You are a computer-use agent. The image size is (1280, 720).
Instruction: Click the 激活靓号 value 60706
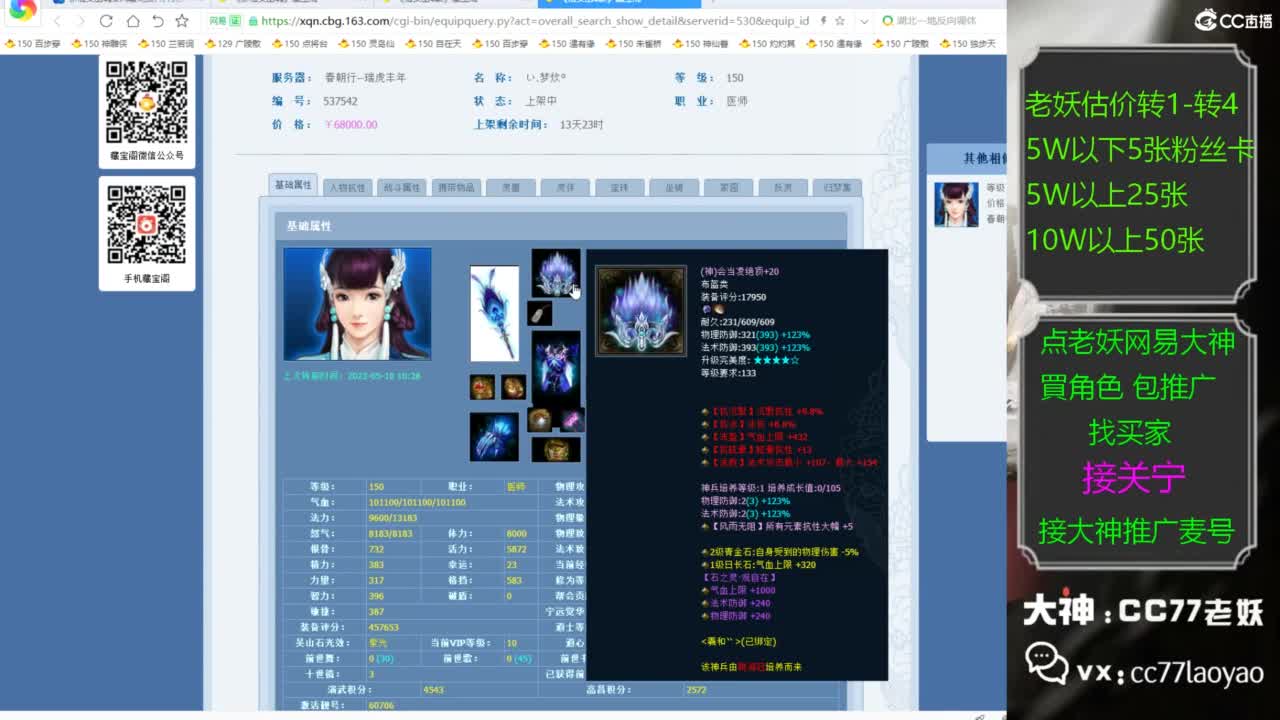click(381, 705)
